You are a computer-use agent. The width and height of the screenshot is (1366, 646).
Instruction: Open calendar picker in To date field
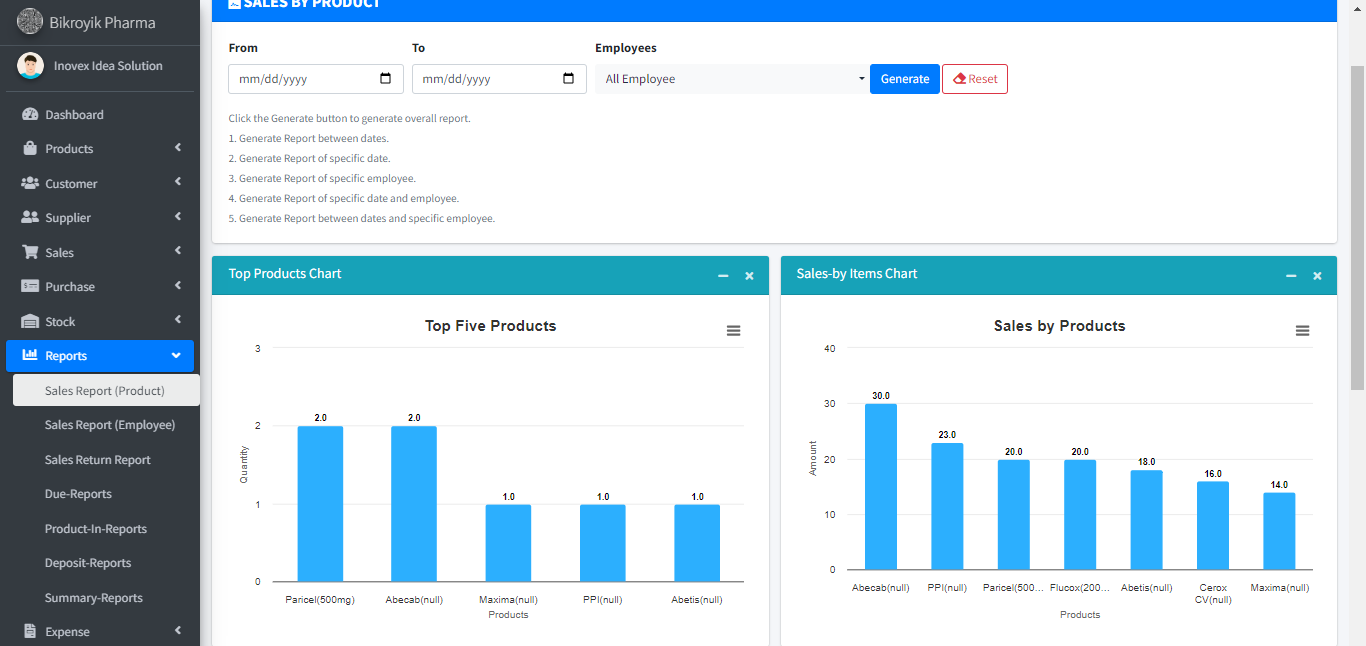coord(569,79)
